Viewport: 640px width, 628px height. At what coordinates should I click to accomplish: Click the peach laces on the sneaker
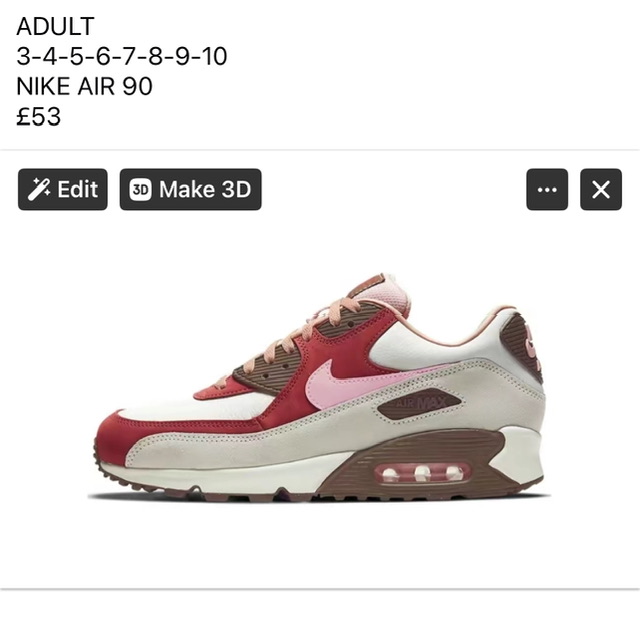[x=282, y=341]
